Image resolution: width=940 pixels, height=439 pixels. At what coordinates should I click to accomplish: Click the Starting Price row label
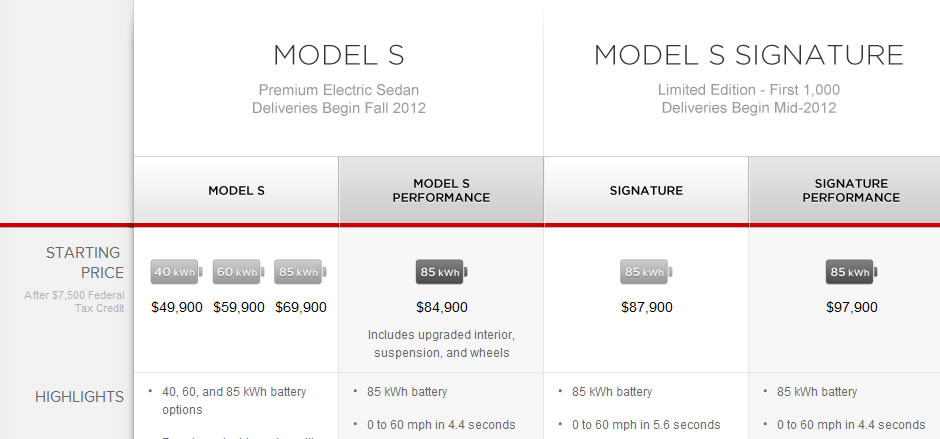85,263
